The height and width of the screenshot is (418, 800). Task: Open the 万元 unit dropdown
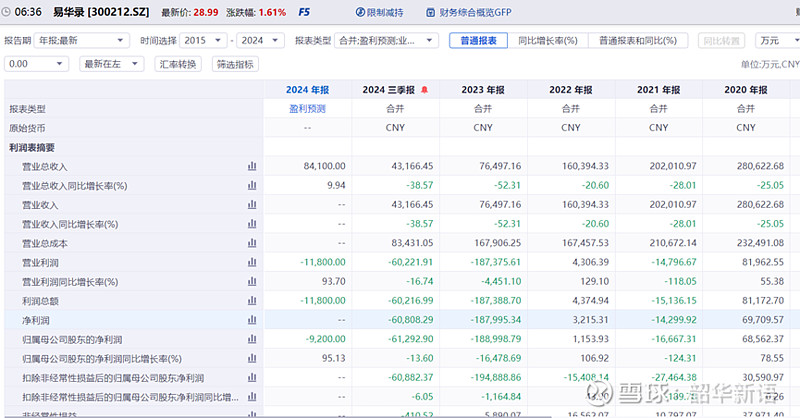[x=778, y=40]
